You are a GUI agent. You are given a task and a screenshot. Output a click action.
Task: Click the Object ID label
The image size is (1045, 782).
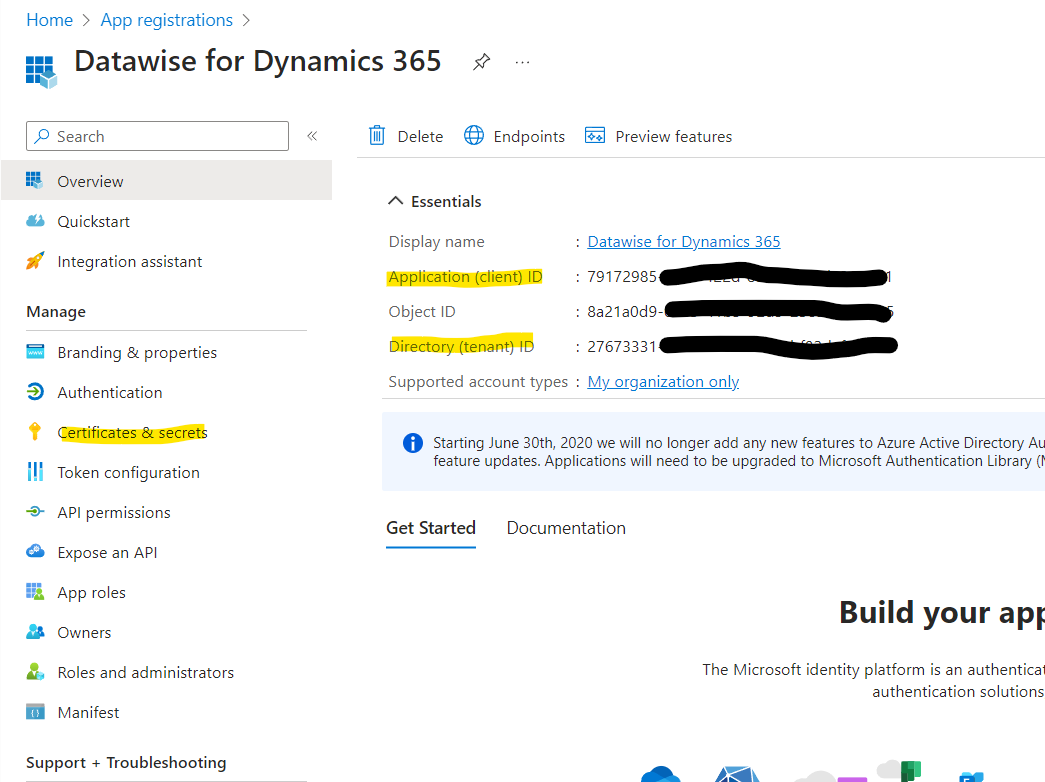tap(422, 311)
